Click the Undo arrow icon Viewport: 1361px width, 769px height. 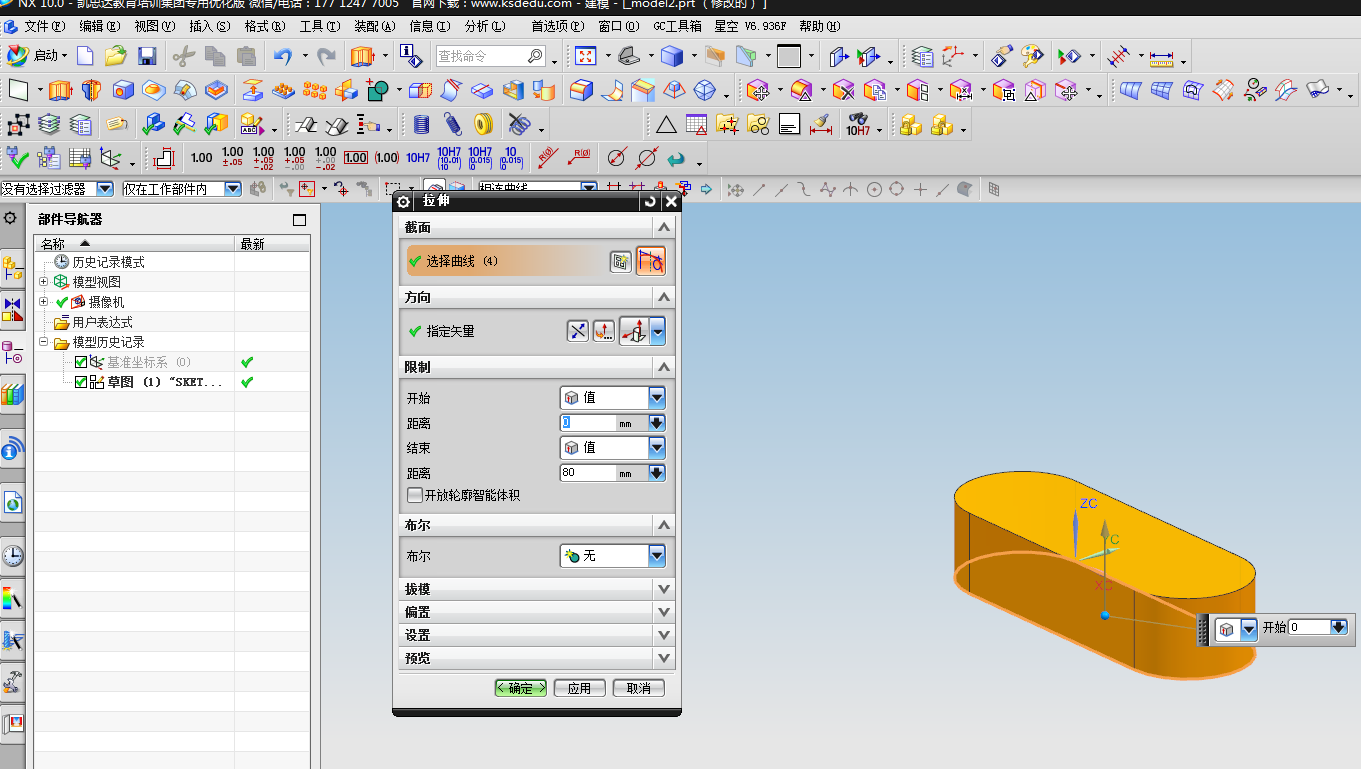coord(283,56)
